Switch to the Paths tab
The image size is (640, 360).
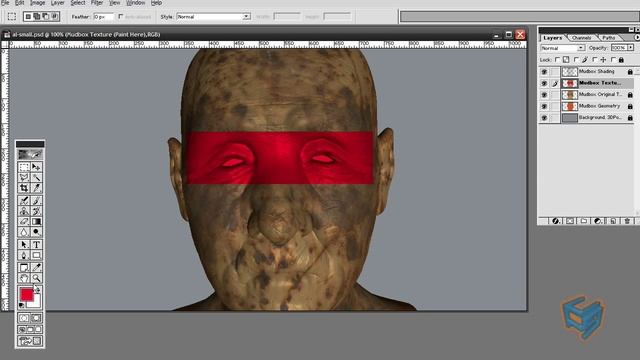coord(609,38)
